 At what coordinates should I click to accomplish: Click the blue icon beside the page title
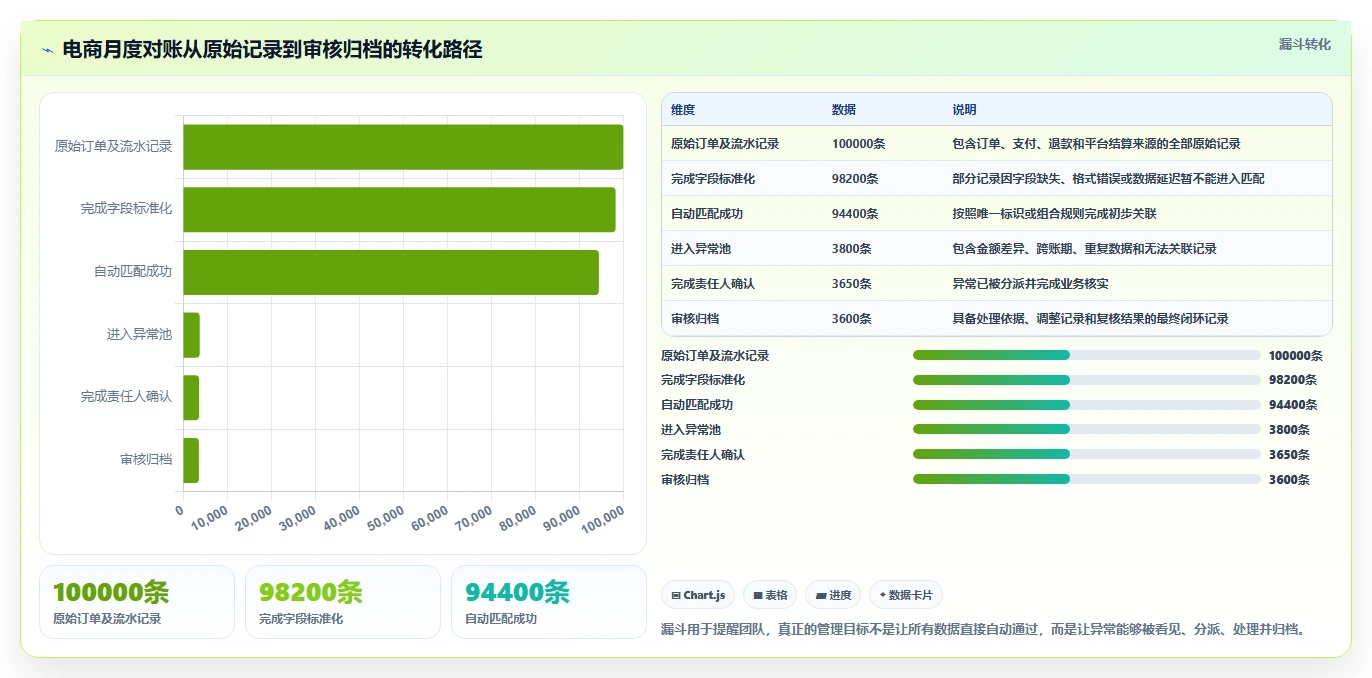[47, 50]
